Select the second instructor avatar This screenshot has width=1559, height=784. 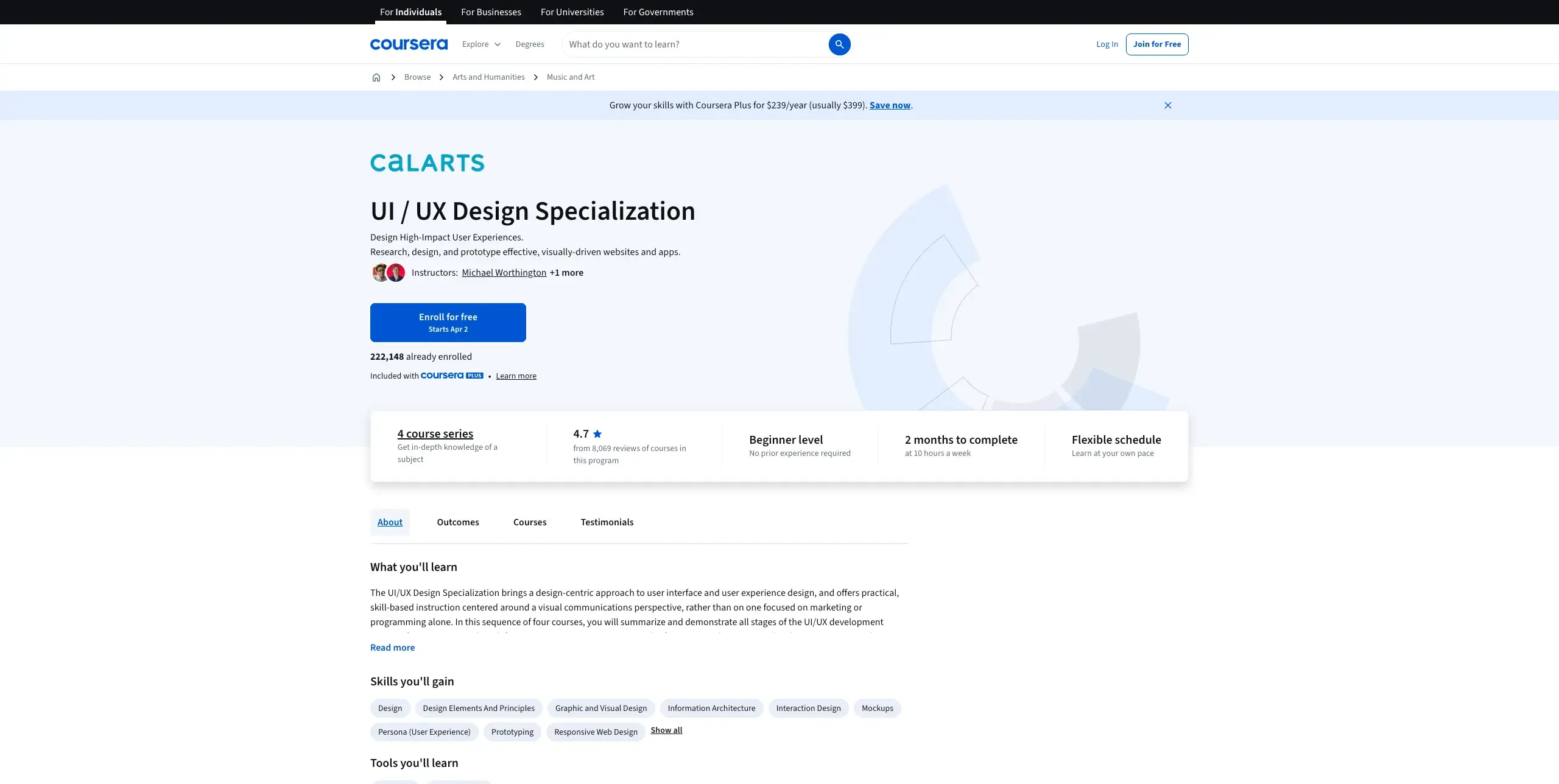tap(396, 272)
